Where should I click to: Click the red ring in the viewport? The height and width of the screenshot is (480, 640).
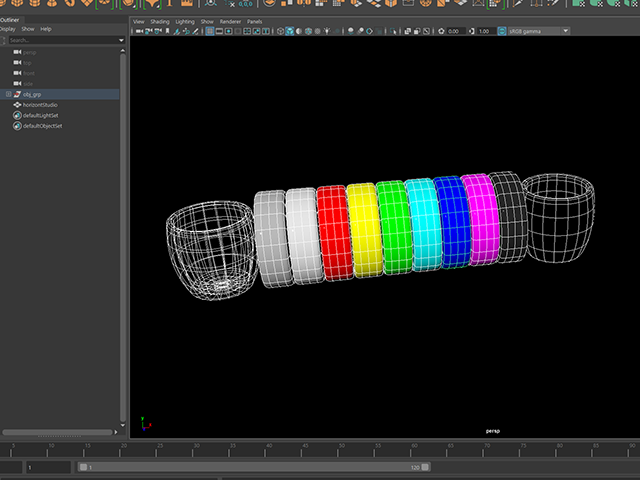pos(335,233)
